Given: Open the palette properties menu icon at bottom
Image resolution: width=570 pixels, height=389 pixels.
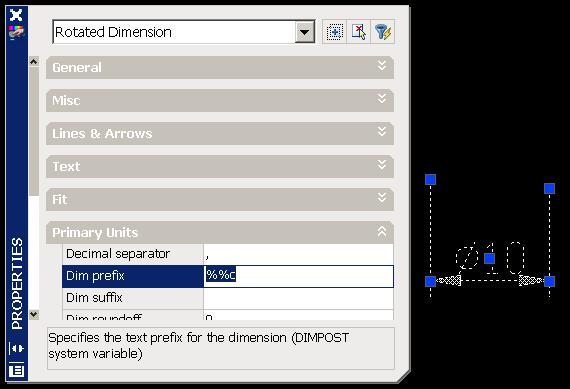Looking at the screenshot, I should 16,370.
